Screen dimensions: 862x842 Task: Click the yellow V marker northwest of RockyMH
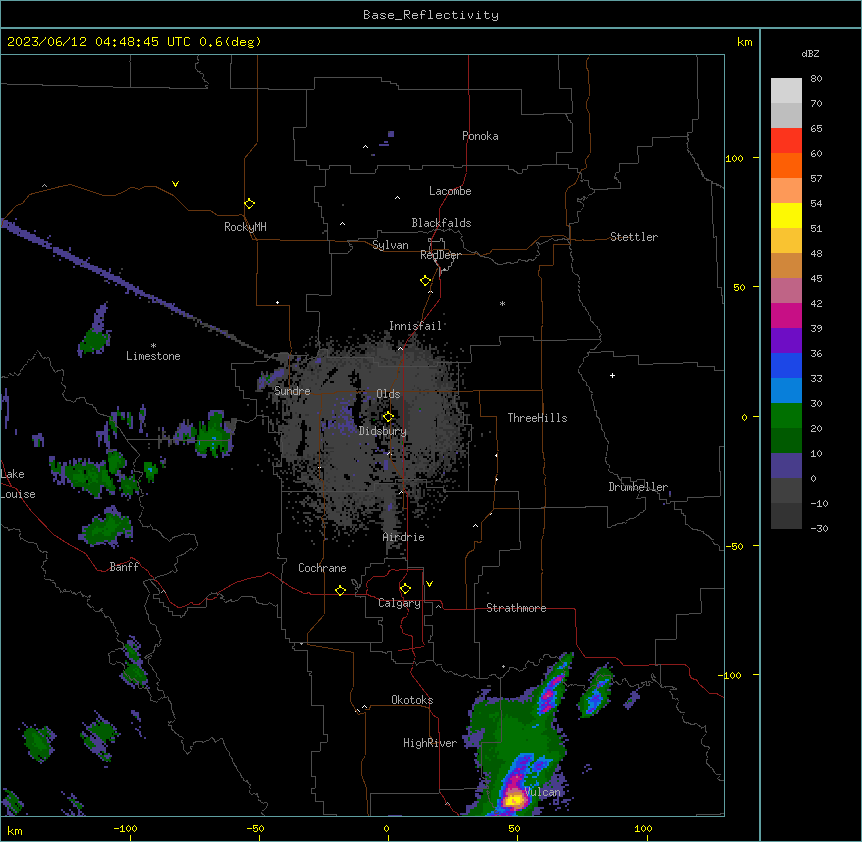coord(175,184)
